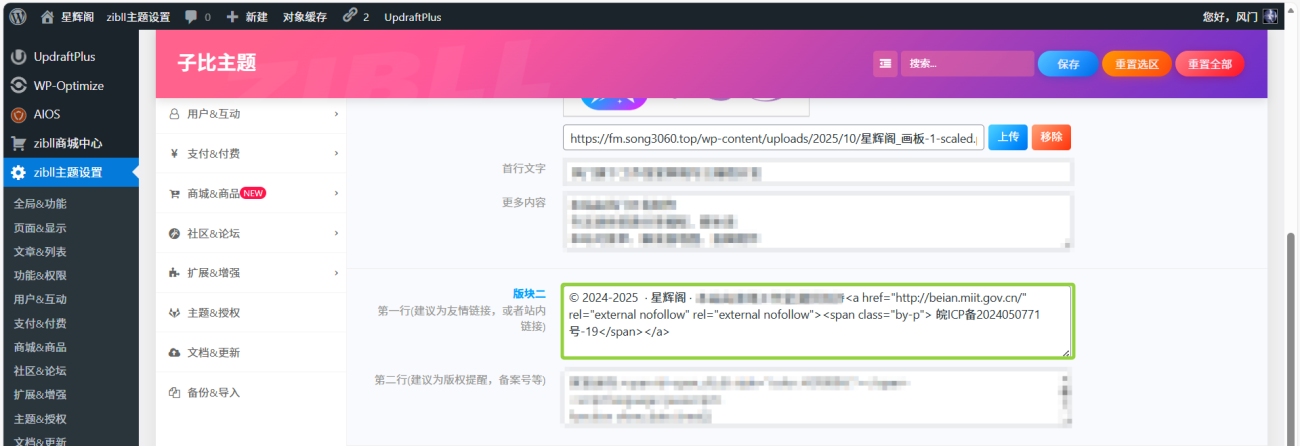1300x446 pixels.
Task: Open UpdraftPlus from sidebar icon
Action: click(x=18, y=57)
